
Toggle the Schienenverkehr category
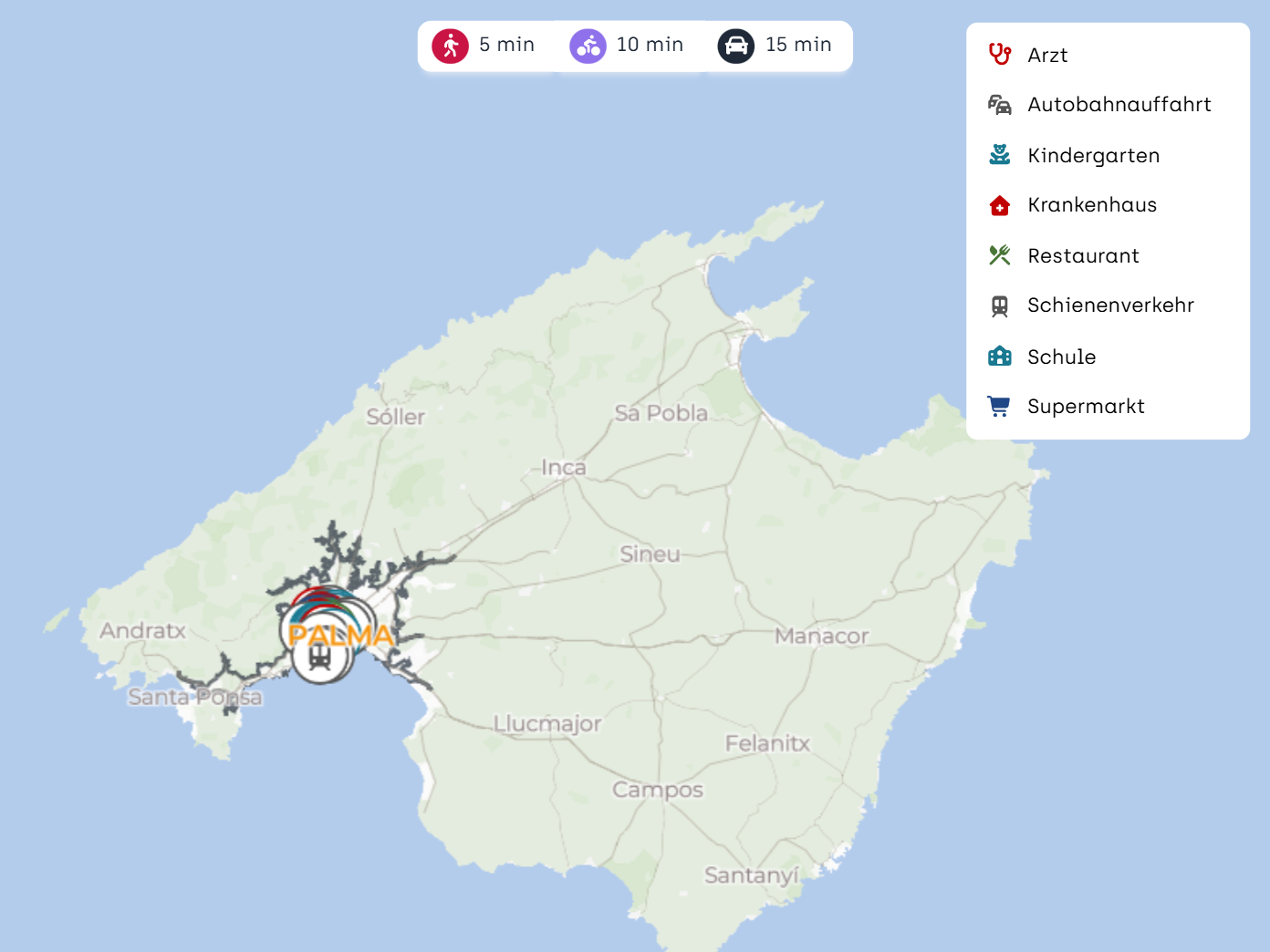(1109, 305)
